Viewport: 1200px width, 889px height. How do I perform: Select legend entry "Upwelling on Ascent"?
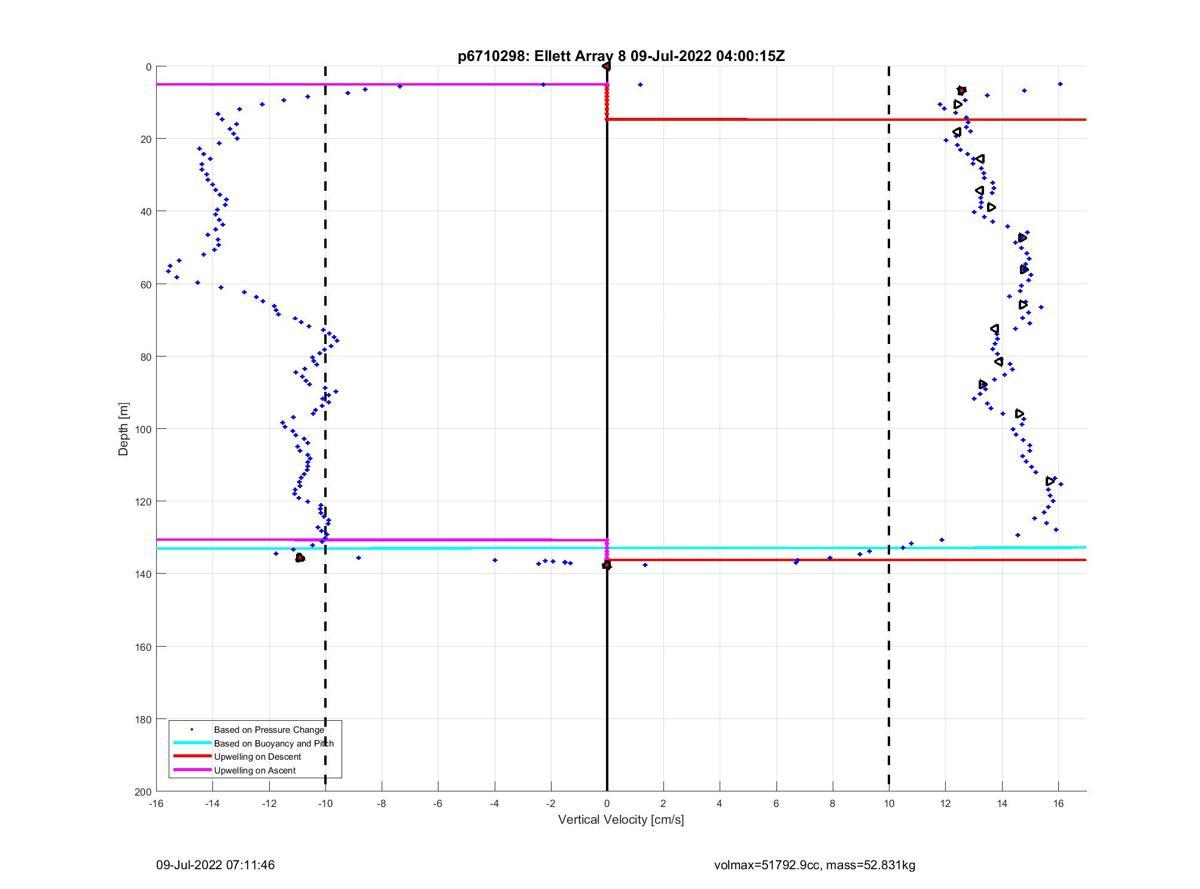tap(255, 771)
